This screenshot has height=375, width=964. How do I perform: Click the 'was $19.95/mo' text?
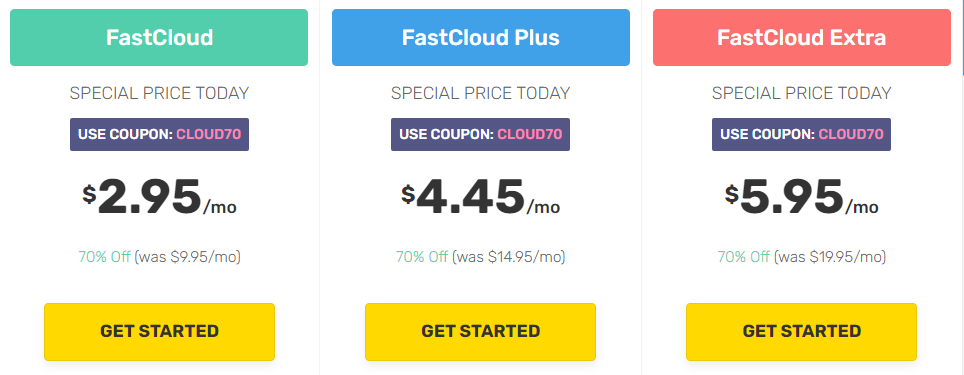coord(830,257)
